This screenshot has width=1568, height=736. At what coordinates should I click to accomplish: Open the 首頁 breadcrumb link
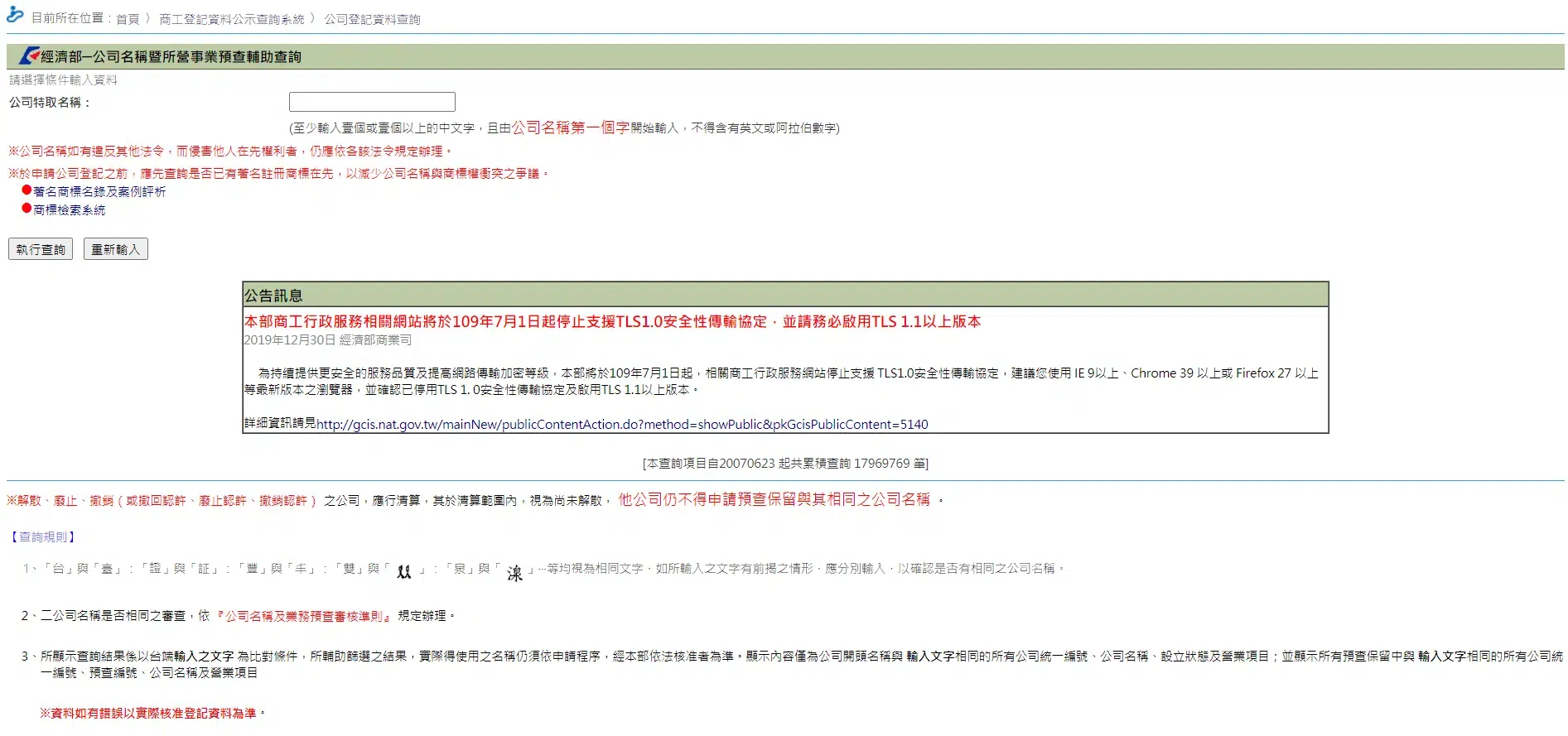(128, 19)
